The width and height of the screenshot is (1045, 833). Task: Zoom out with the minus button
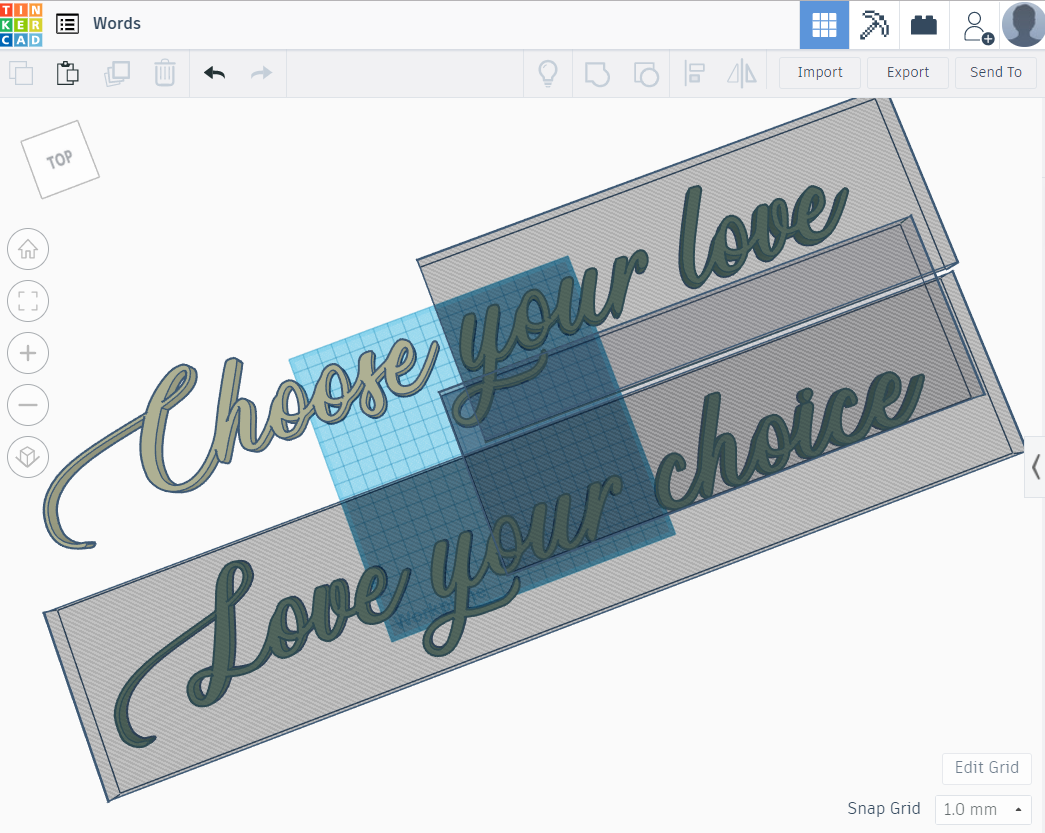28,405
